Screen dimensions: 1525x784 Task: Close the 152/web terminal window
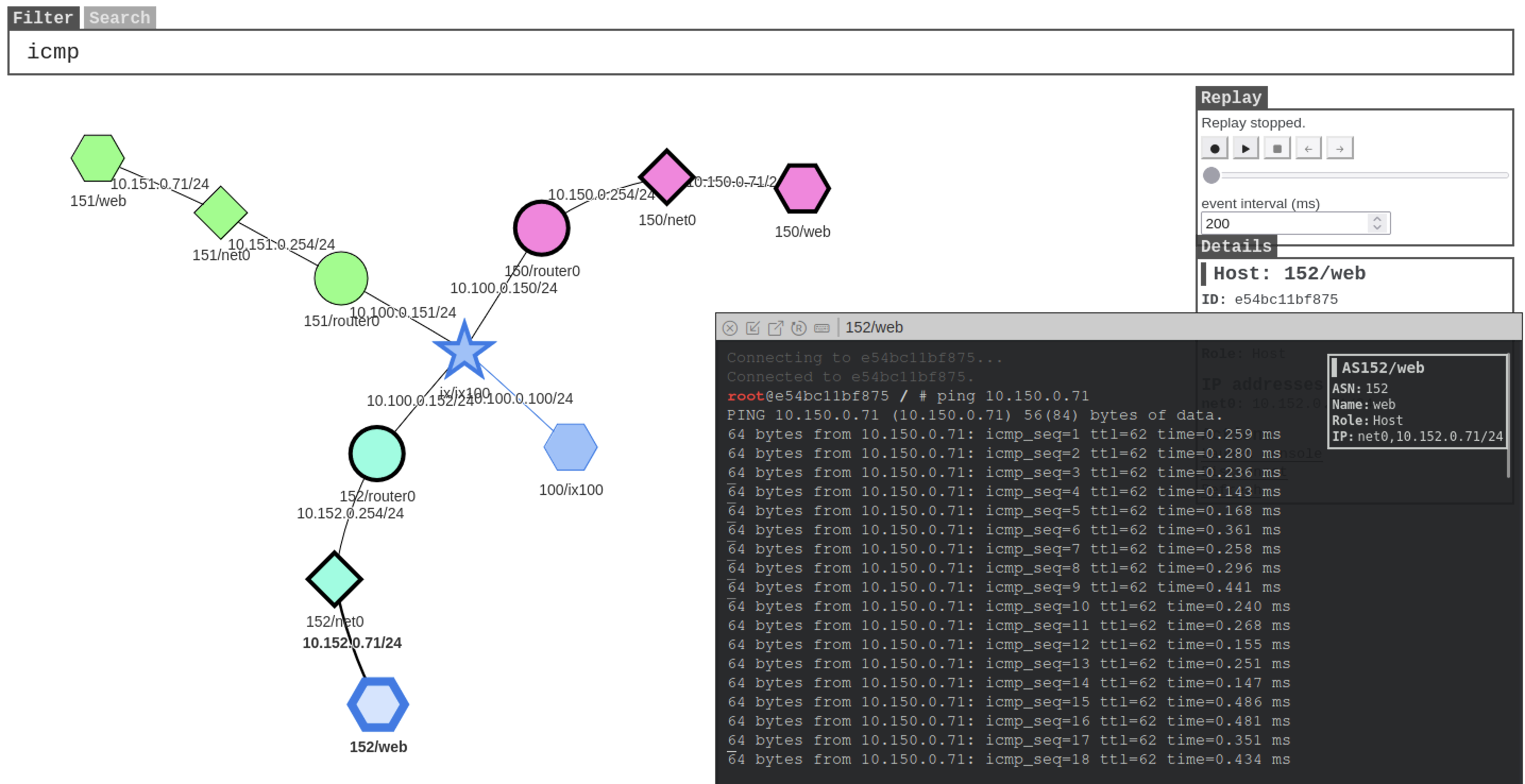coord(730,328)
